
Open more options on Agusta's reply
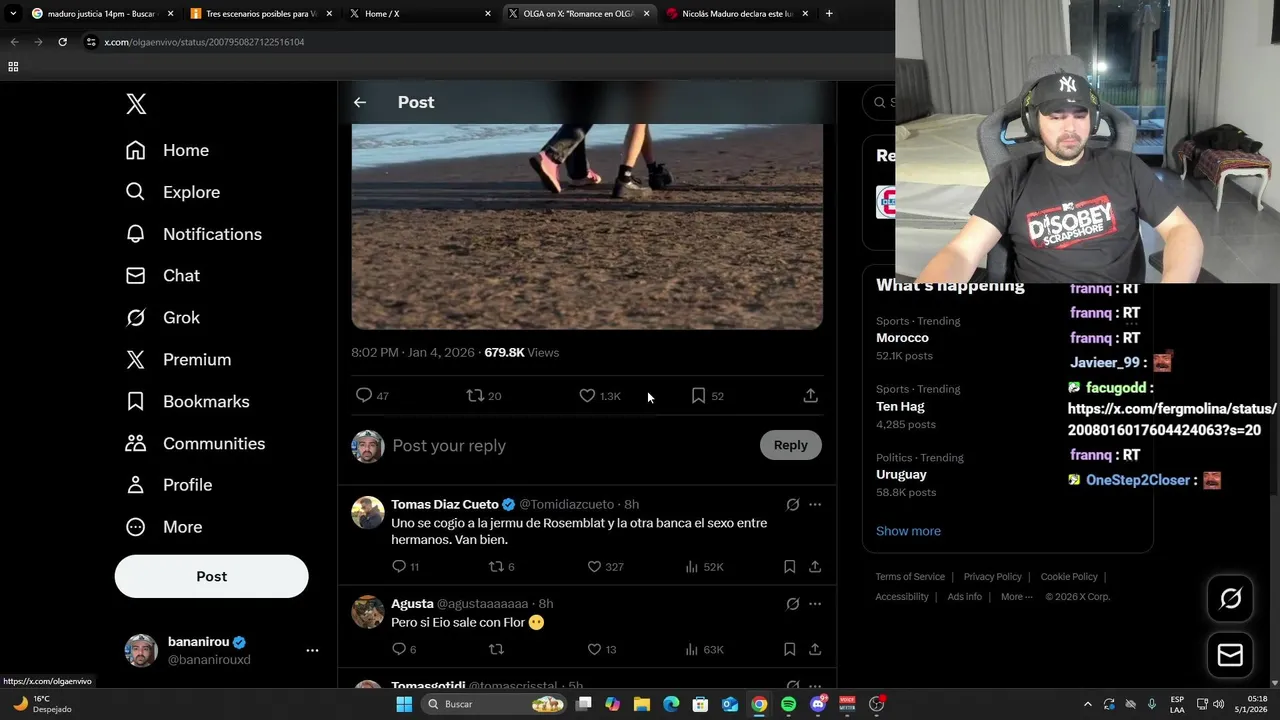[x=815, y=604]
